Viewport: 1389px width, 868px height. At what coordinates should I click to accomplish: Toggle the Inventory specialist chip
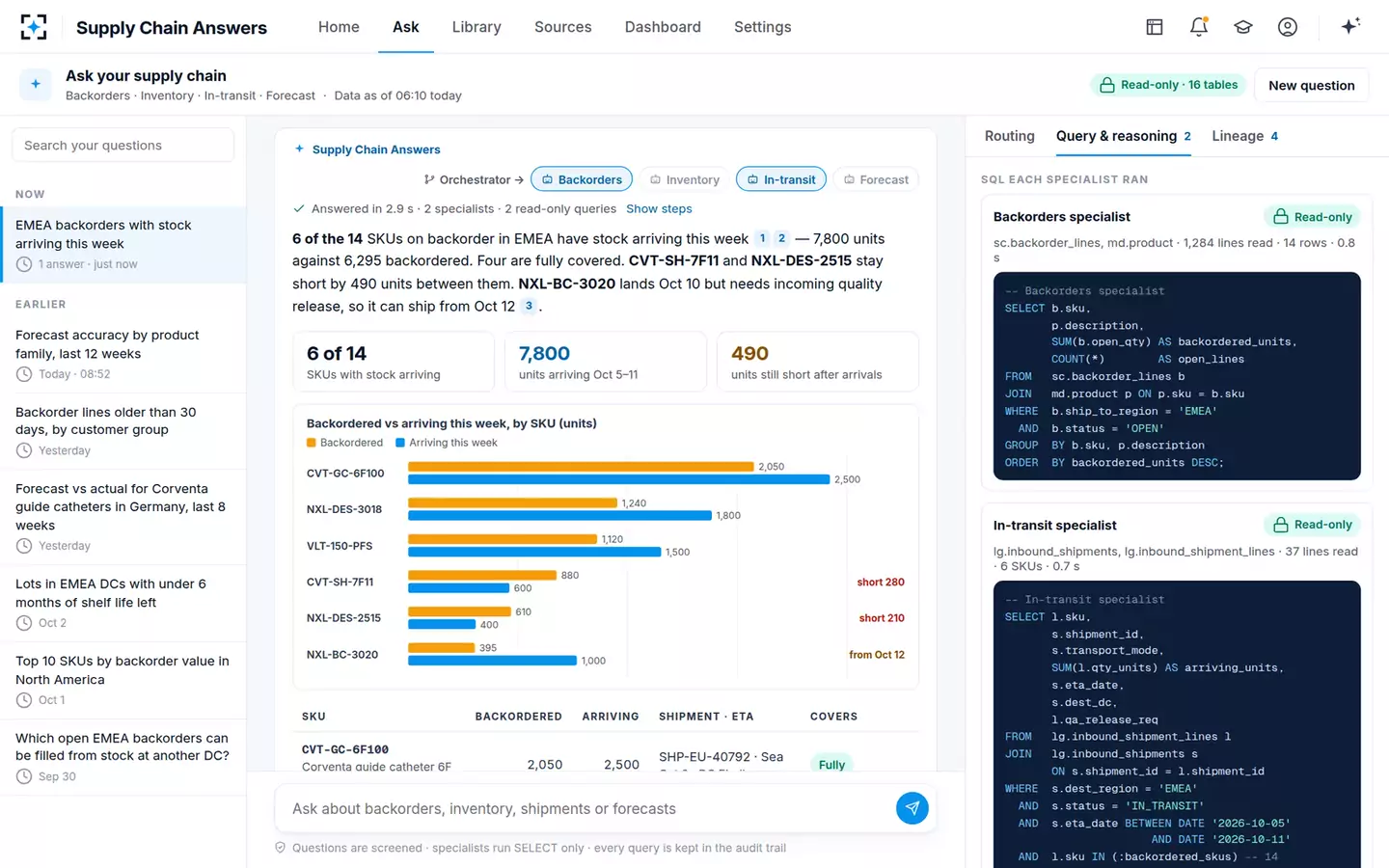[685, 179]
